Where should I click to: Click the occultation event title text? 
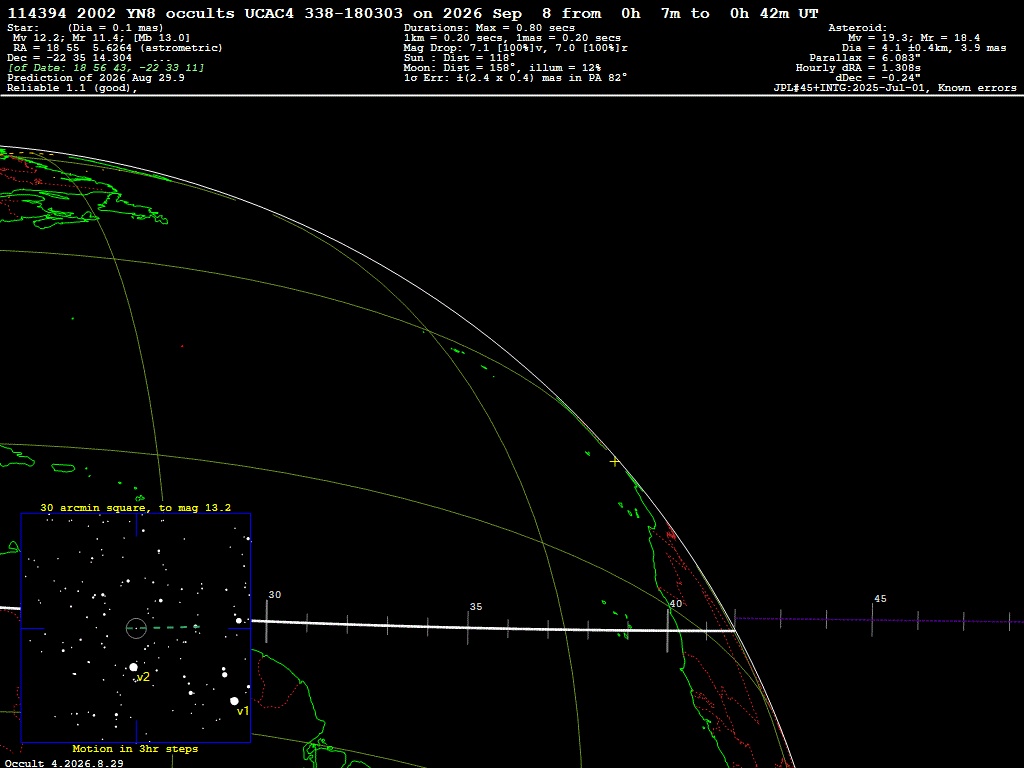point(413,13)
